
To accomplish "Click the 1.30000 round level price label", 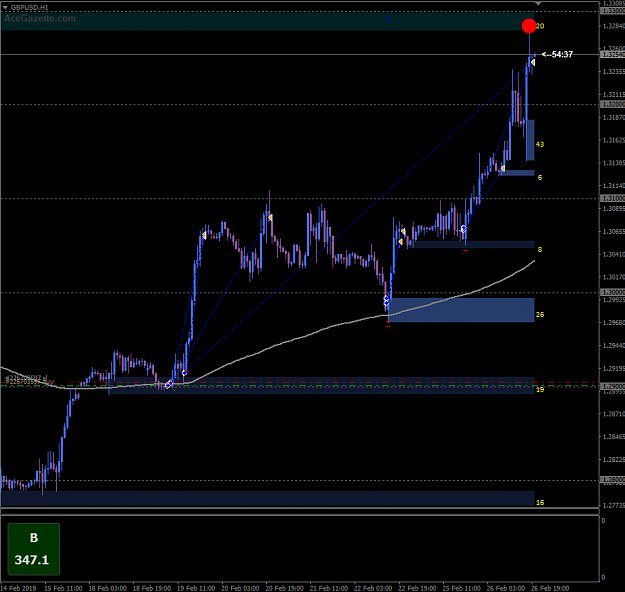I will tap(612, 292).
